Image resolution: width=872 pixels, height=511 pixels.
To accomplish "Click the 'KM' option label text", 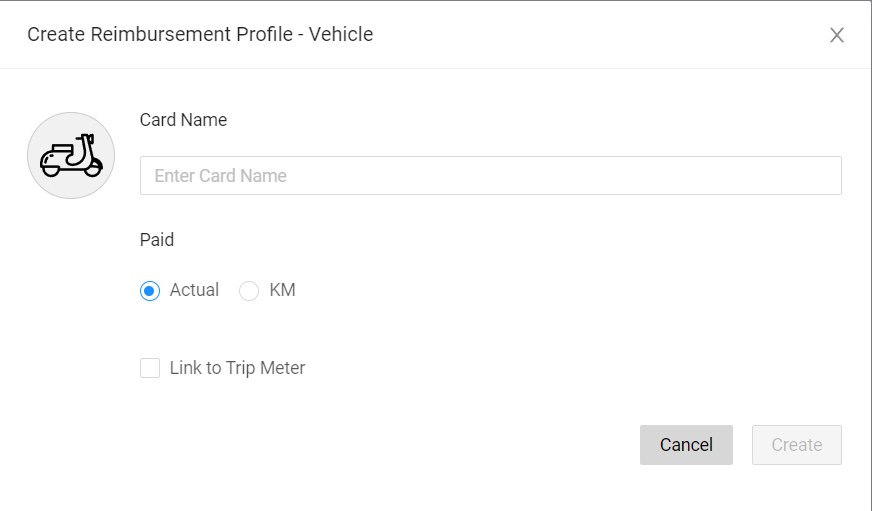I will (x=282, y=290).
